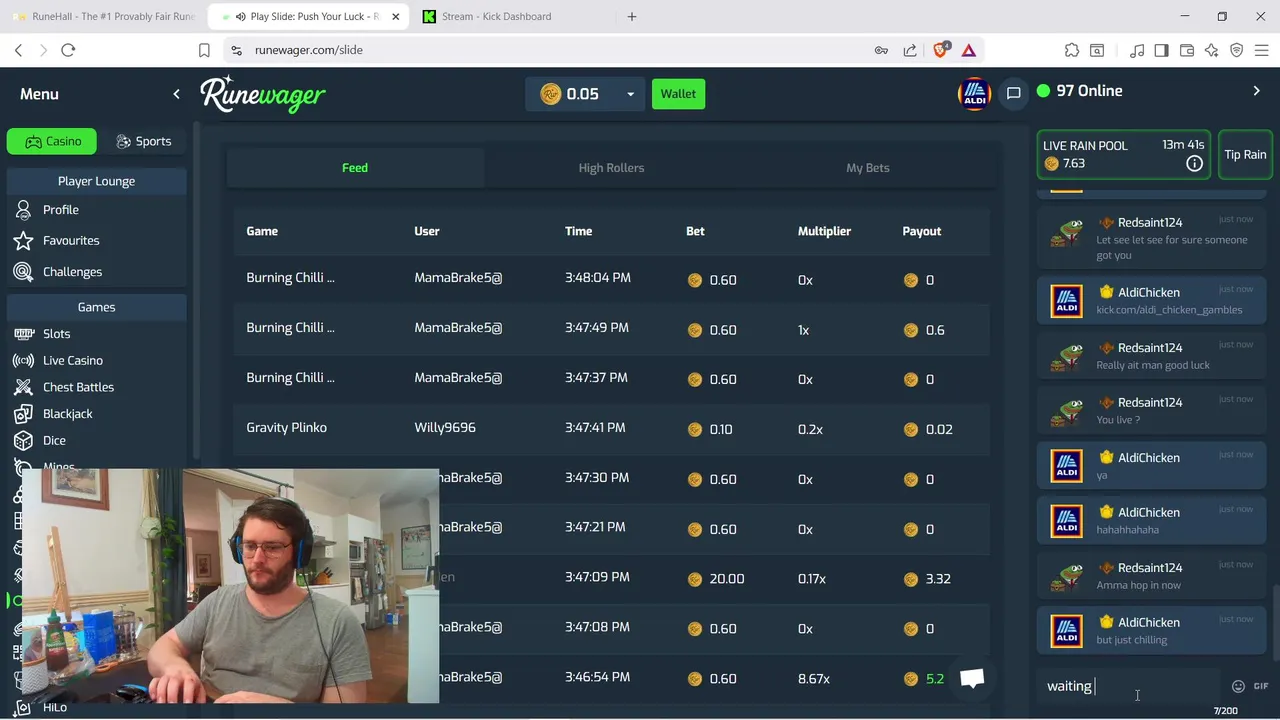The height and width of the screenshot is (720, 1280).
Task: Click the chat message input field
Action: (x=1130, y=686)
